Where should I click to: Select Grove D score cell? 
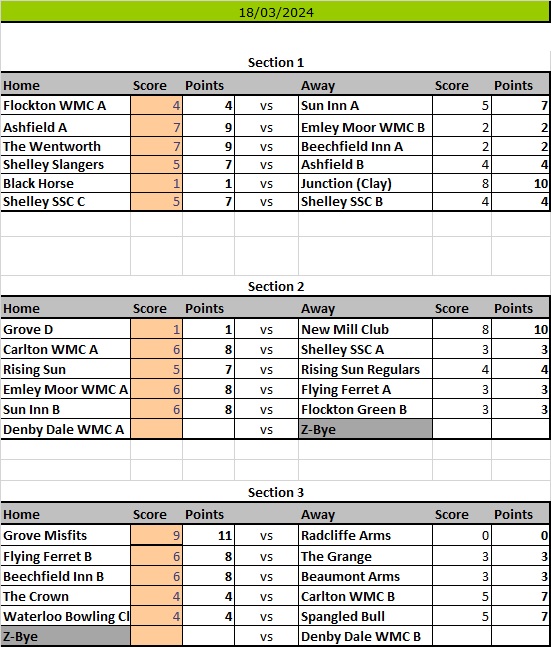pos(156,329)
